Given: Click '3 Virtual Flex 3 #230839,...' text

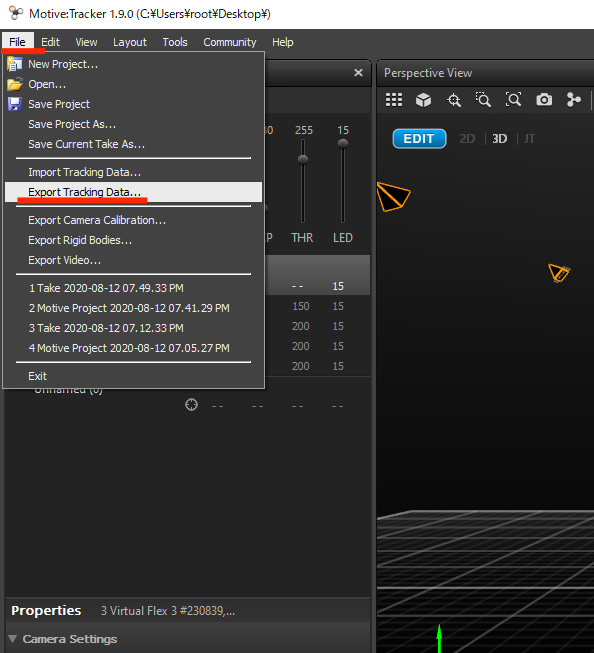Looking at the screenshot, I should click(168, 611).
